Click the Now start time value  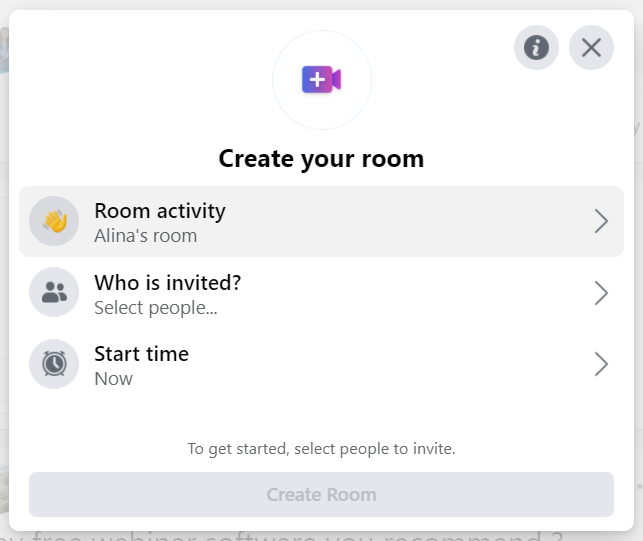tap(114, 379)
